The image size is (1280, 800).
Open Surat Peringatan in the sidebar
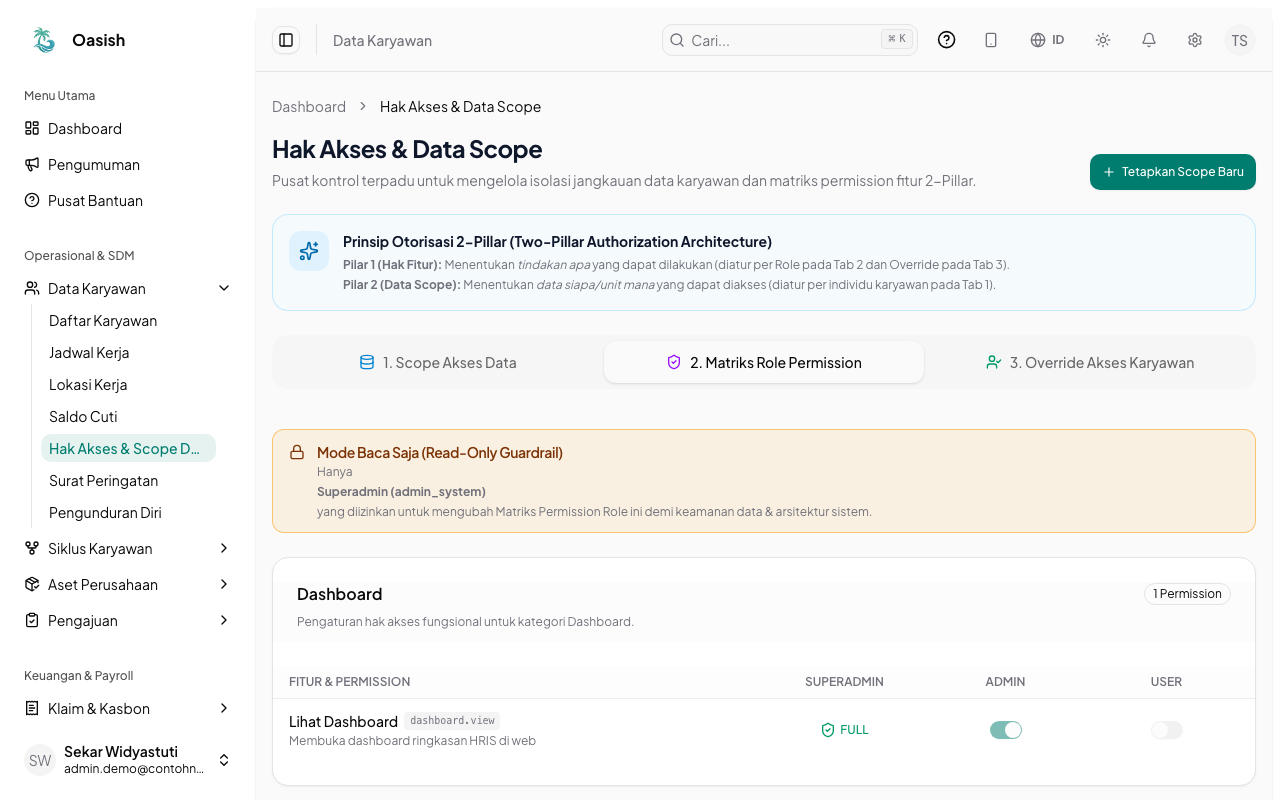coord(128,481)
